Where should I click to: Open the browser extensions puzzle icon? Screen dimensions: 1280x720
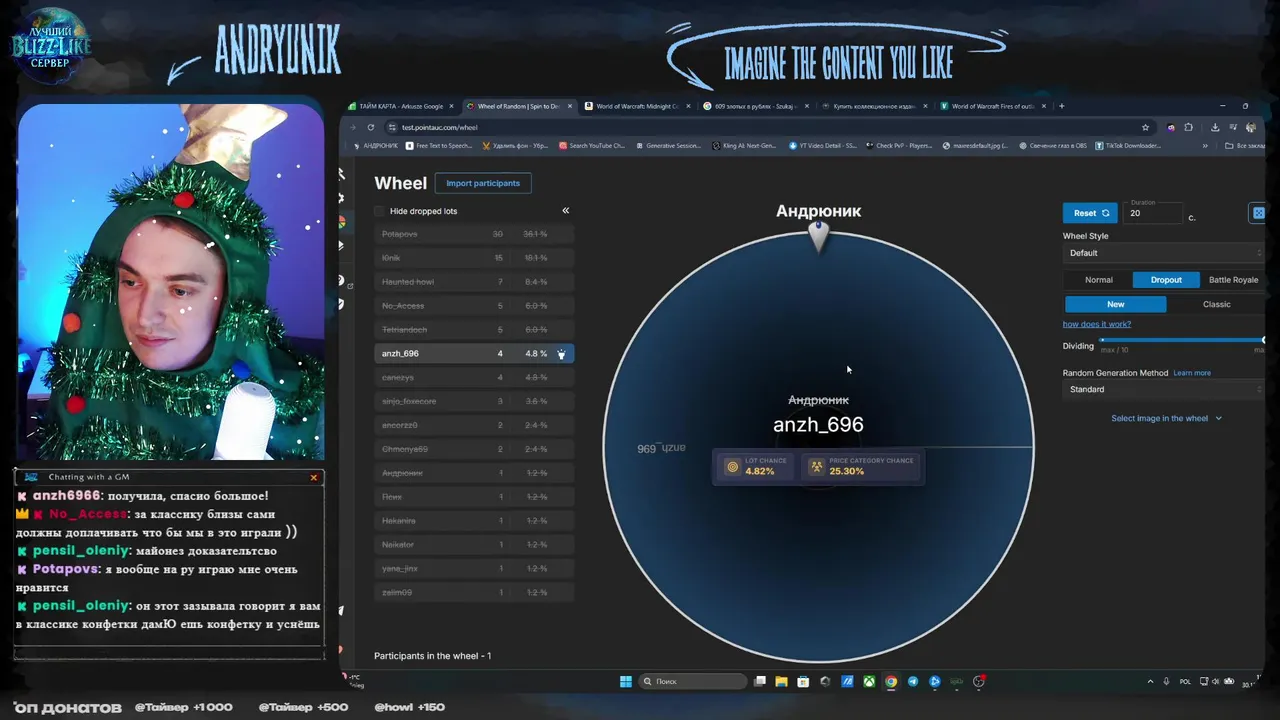click(1188, 127)
